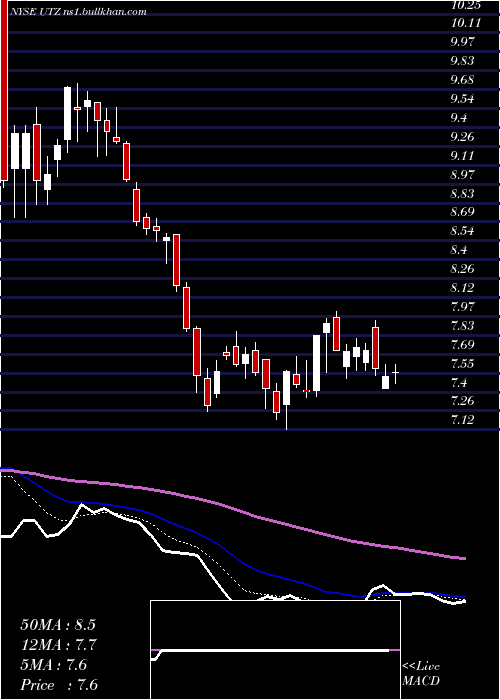500x700 pixels.
Task: Click the 8.54 price label
Action: [x=464, y=231]
